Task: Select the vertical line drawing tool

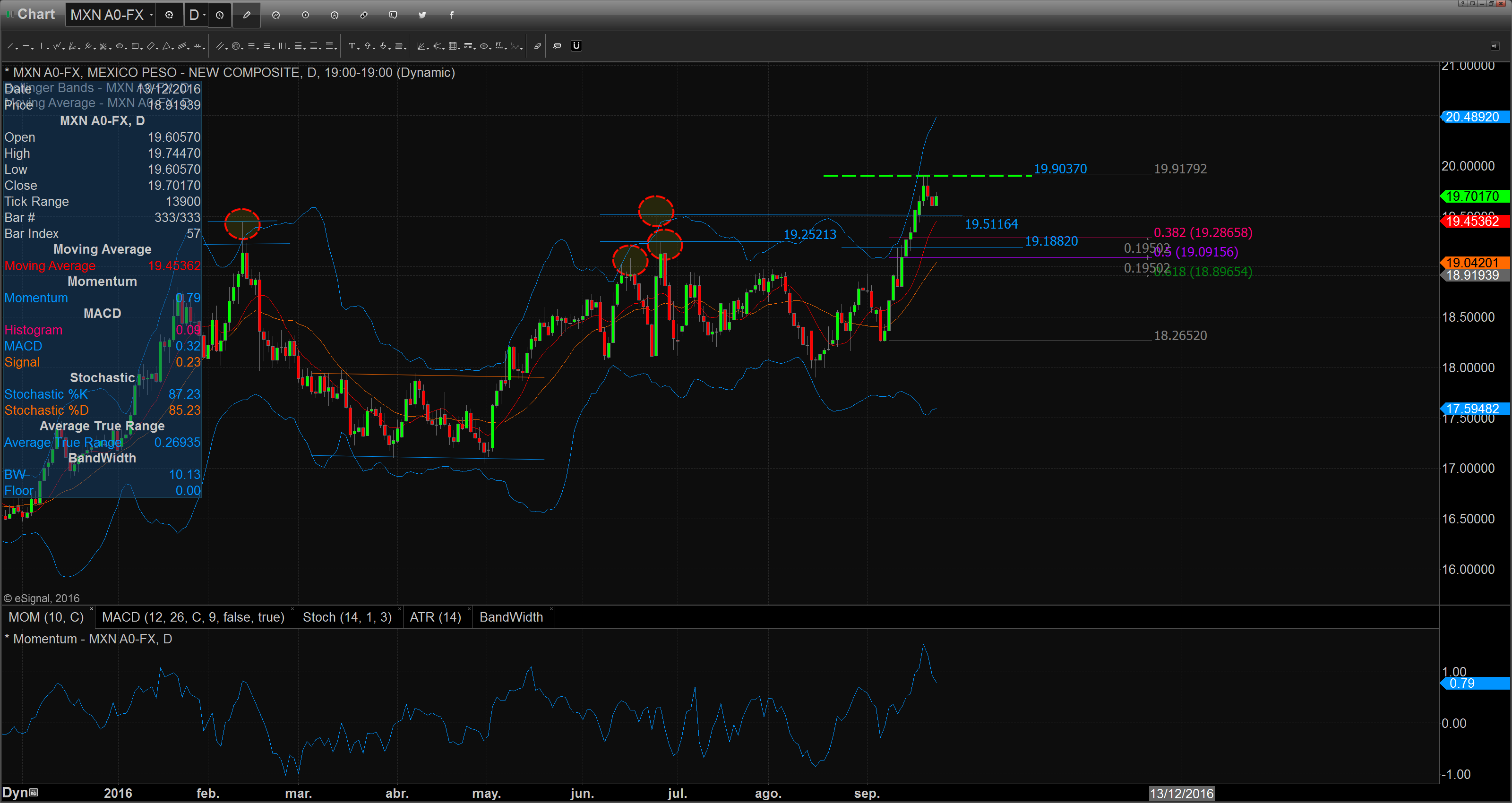Action: coord(41,46)
